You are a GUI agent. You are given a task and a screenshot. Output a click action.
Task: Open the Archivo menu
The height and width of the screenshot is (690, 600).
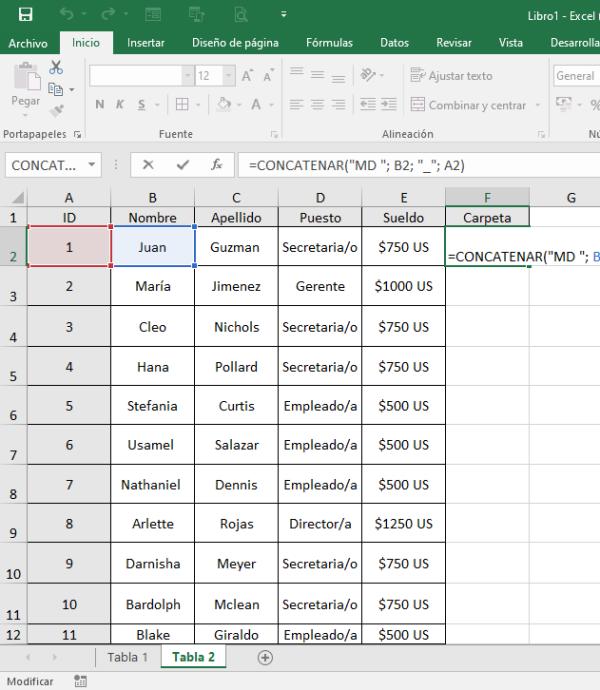click(x=28, y=43)
